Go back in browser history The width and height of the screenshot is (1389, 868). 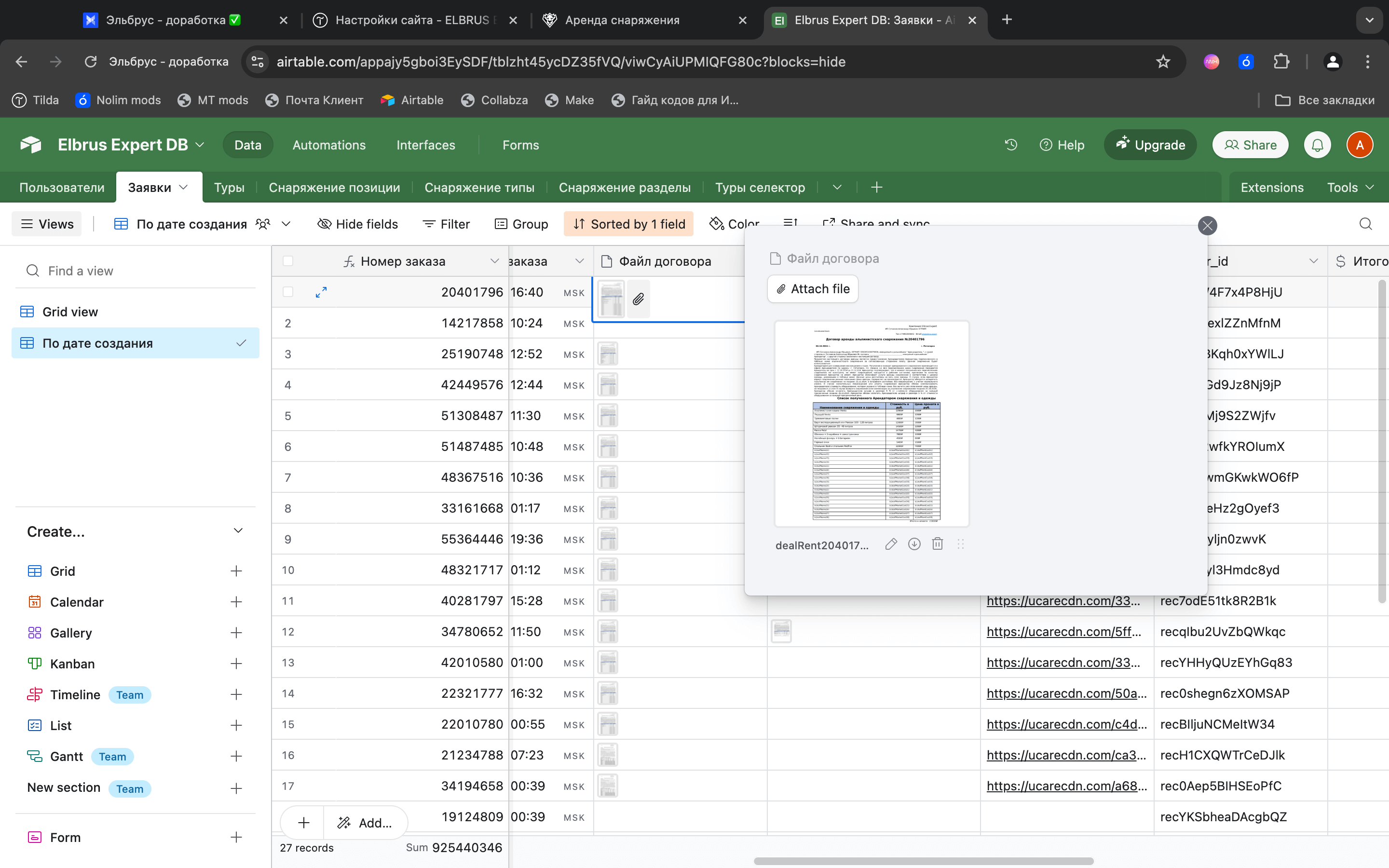tap(21, 61)
